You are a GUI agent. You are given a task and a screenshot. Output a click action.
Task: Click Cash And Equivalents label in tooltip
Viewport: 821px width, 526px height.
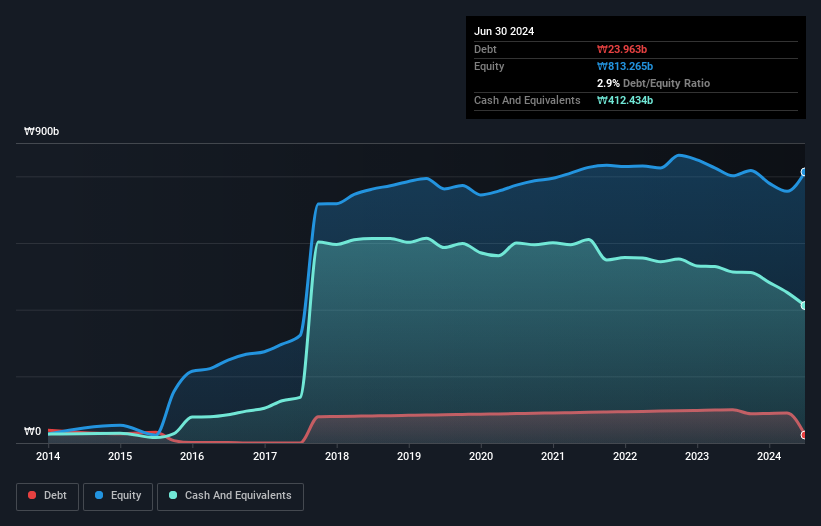(527, 100)
